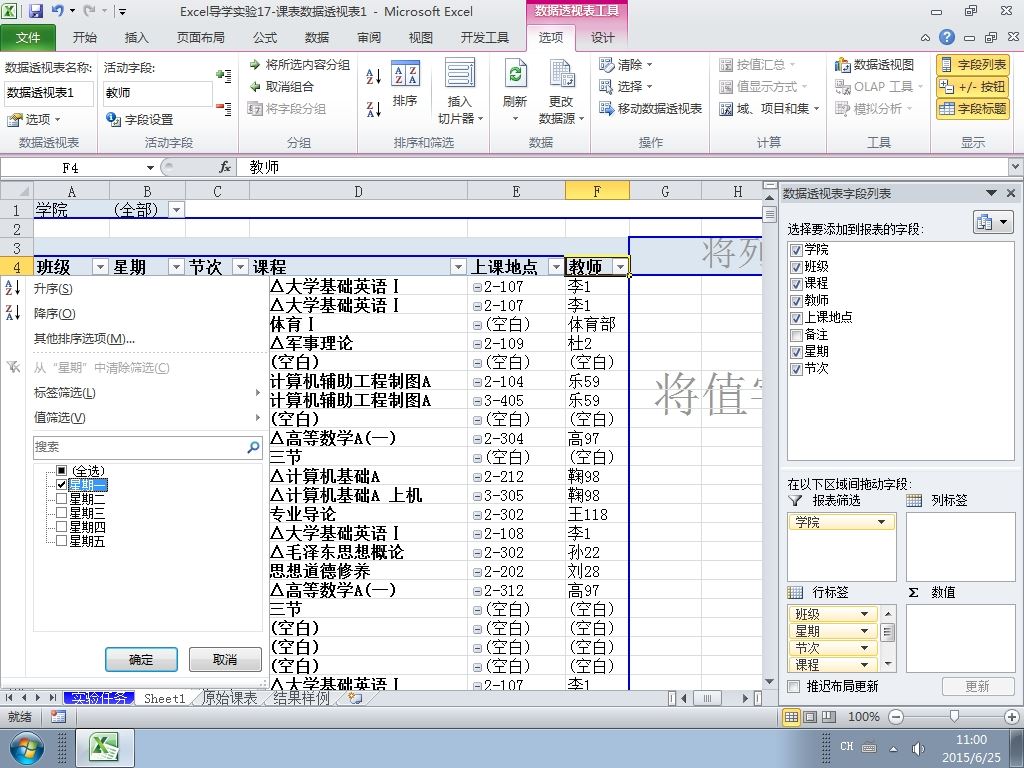Click the 确定 button
The image size is (1024, 768).
pos(141,660)
